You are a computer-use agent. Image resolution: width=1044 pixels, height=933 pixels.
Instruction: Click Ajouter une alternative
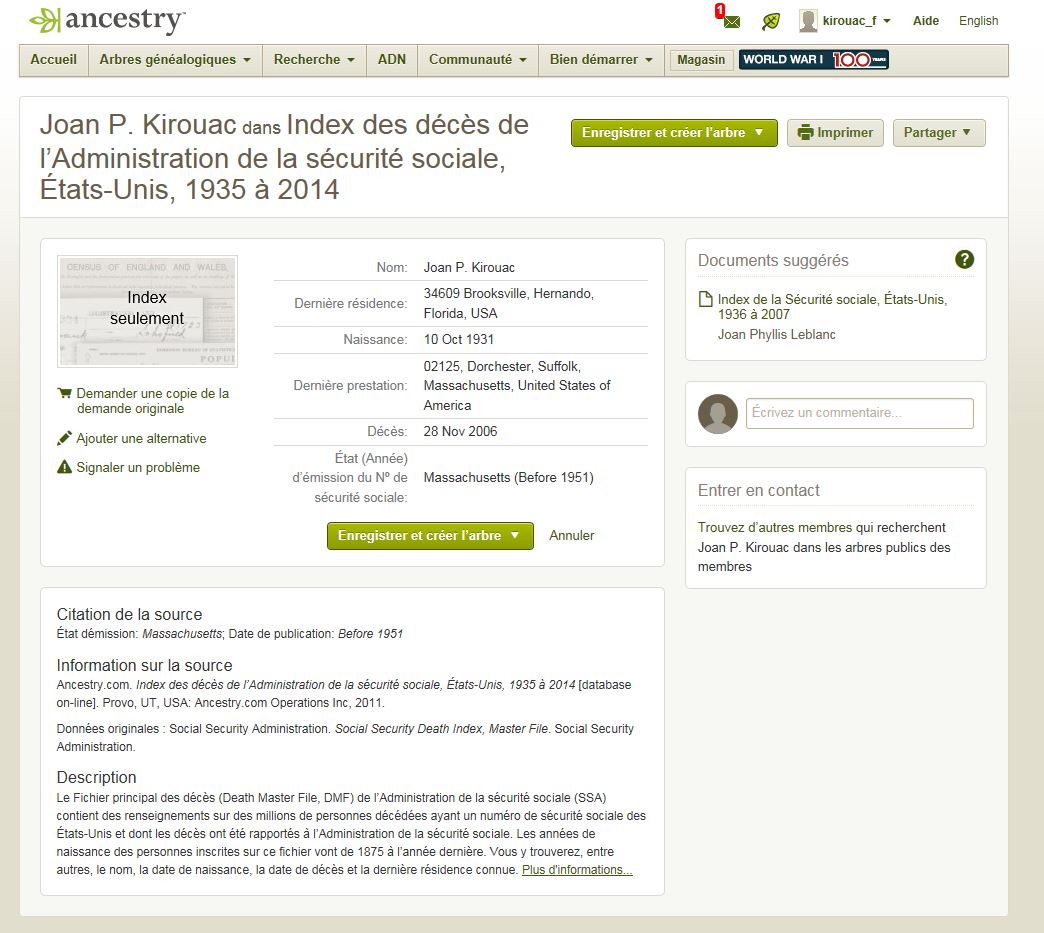141,438
